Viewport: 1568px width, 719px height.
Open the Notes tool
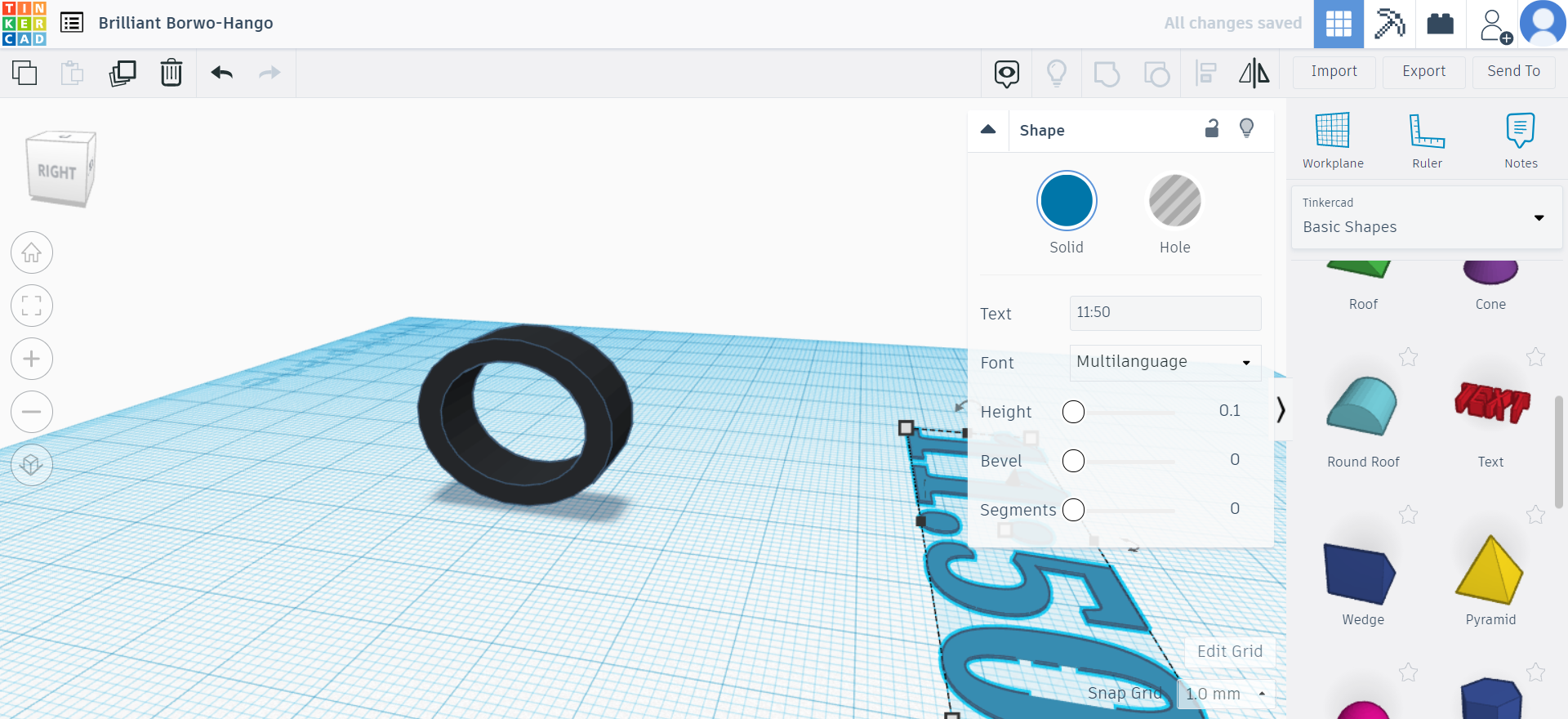pyautogui.click(x=1521, y=140)
